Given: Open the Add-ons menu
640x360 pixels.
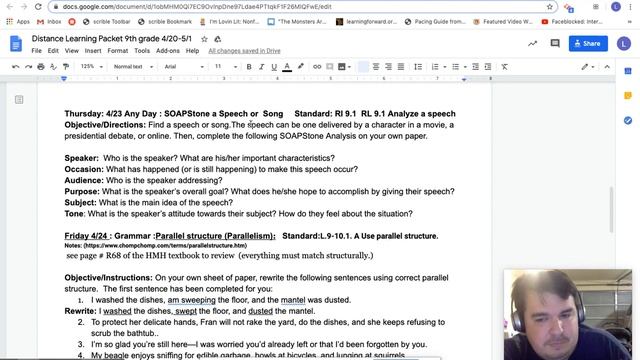Looking at the screenshot, I should pyautogui.click(x=168, y=51).
